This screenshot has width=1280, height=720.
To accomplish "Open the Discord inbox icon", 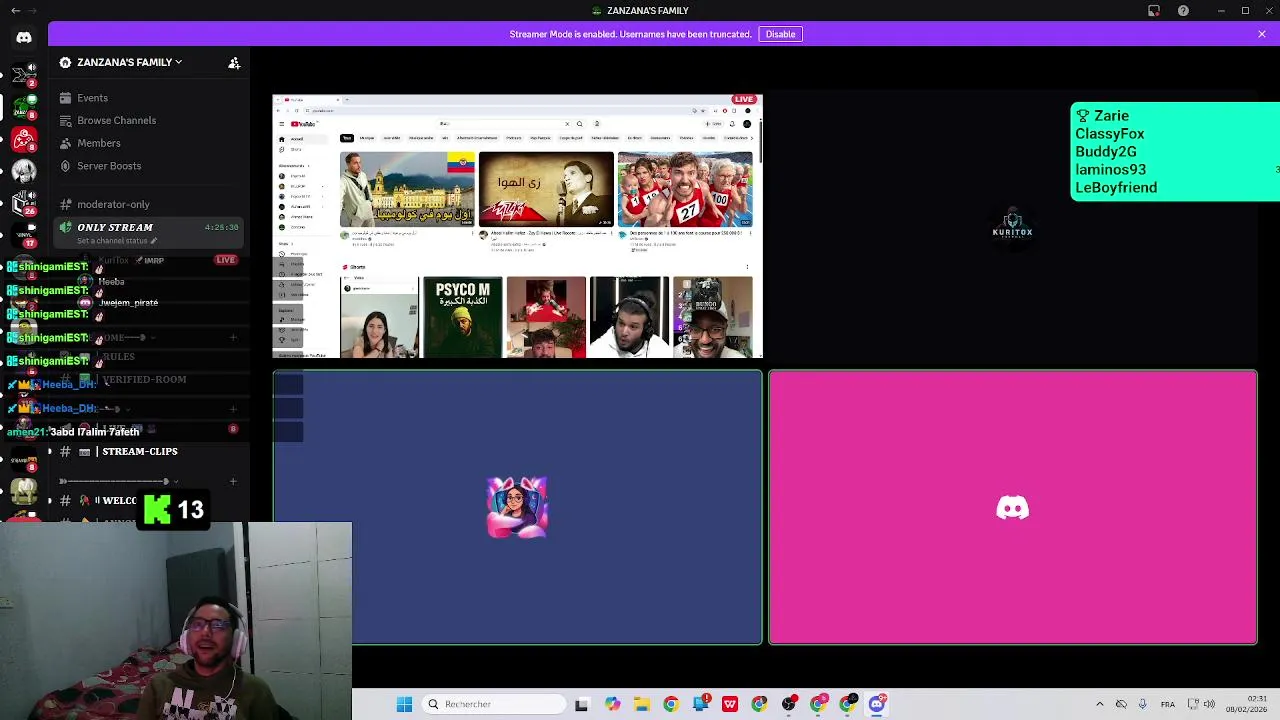I will click(1154, 11).
